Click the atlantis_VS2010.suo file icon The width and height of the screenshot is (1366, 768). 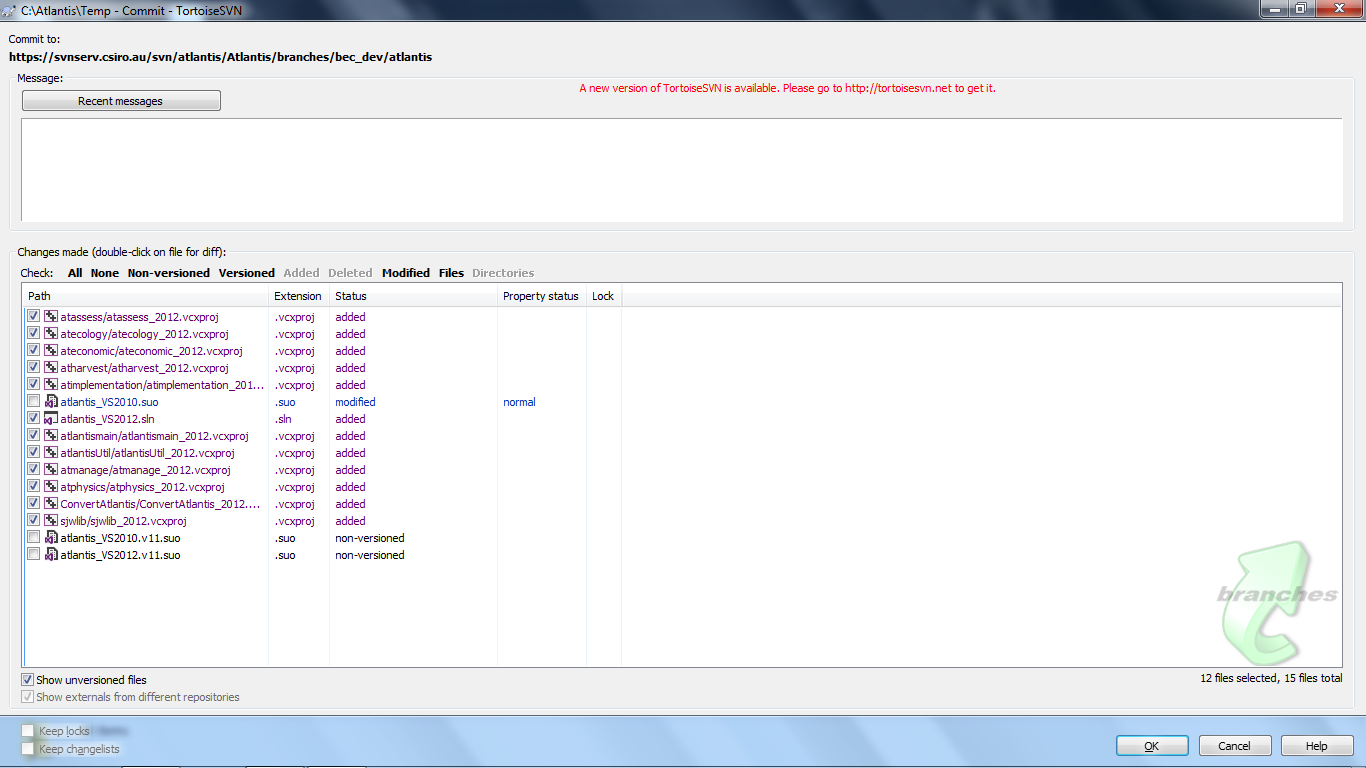[50, 402]
